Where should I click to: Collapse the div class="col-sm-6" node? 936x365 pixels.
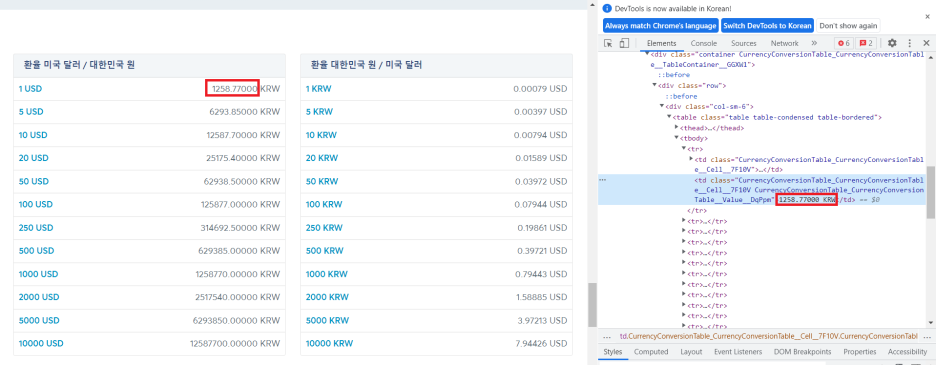click(661, 106)
